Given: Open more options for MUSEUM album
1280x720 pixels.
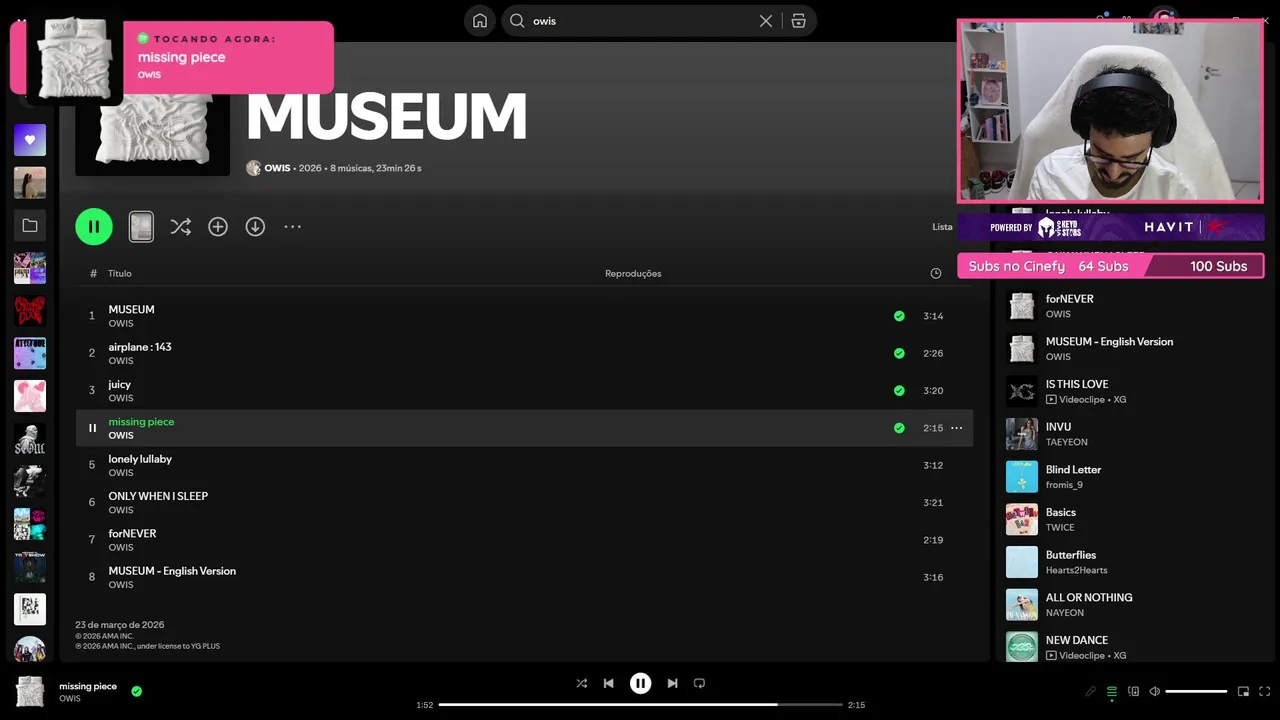Looking at the screenshot, I should (x=292, y=227).
